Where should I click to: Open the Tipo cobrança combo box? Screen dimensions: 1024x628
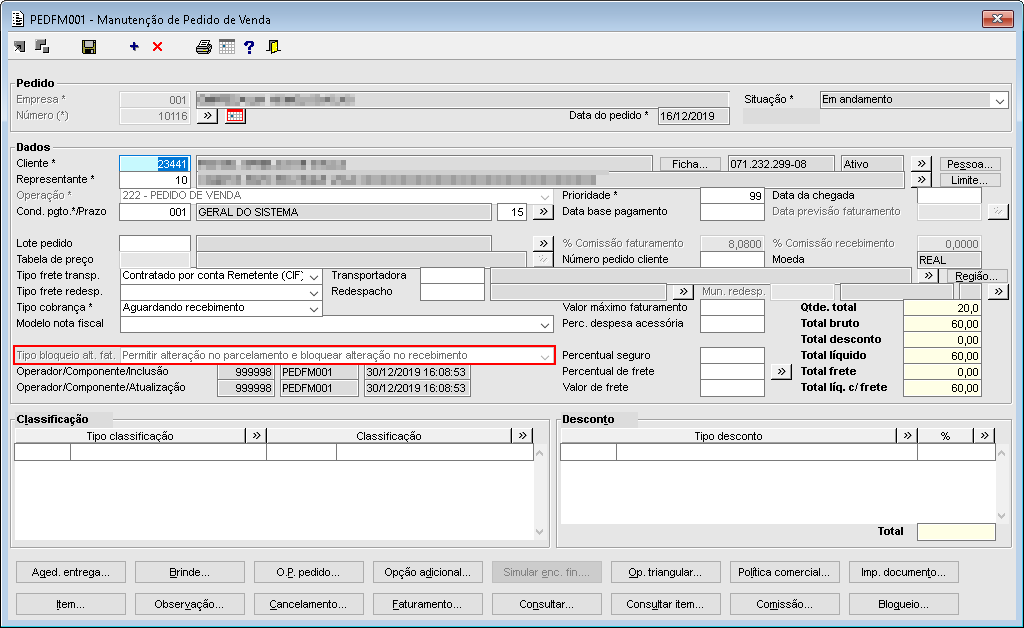[313, 308]
